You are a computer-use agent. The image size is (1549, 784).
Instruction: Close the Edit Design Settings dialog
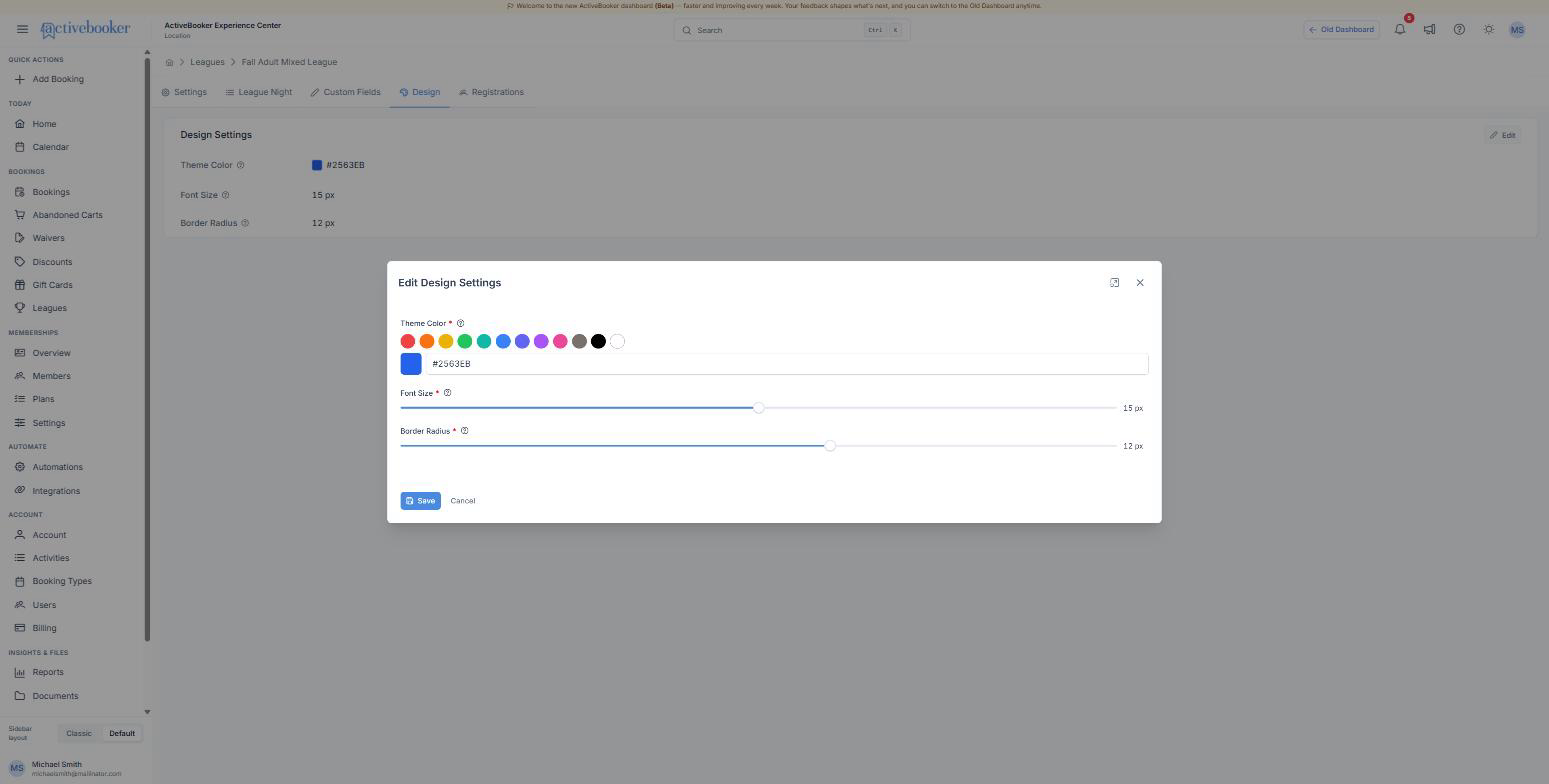tap(1140, 283)
